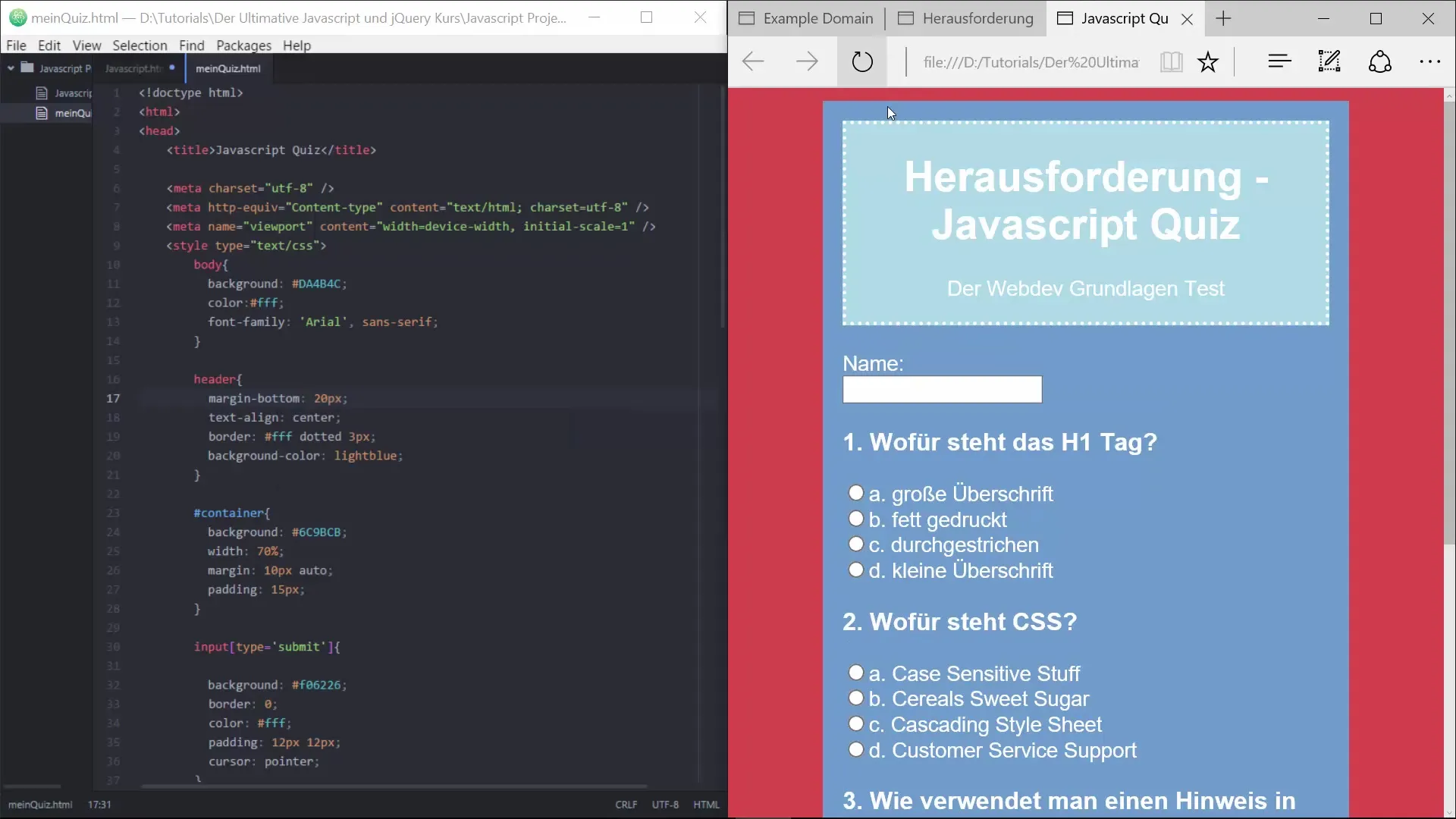Select answer a. große Überschrift

856,493
